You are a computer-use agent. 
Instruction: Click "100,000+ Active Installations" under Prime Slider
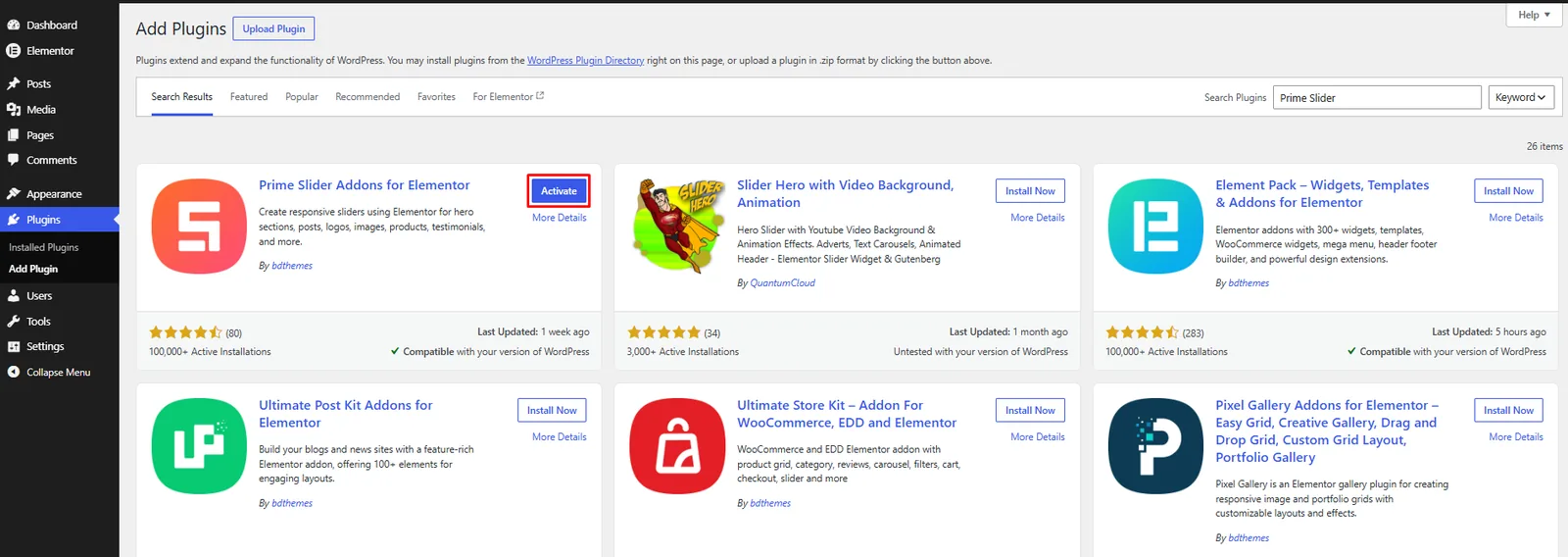[x=210, y=352]
